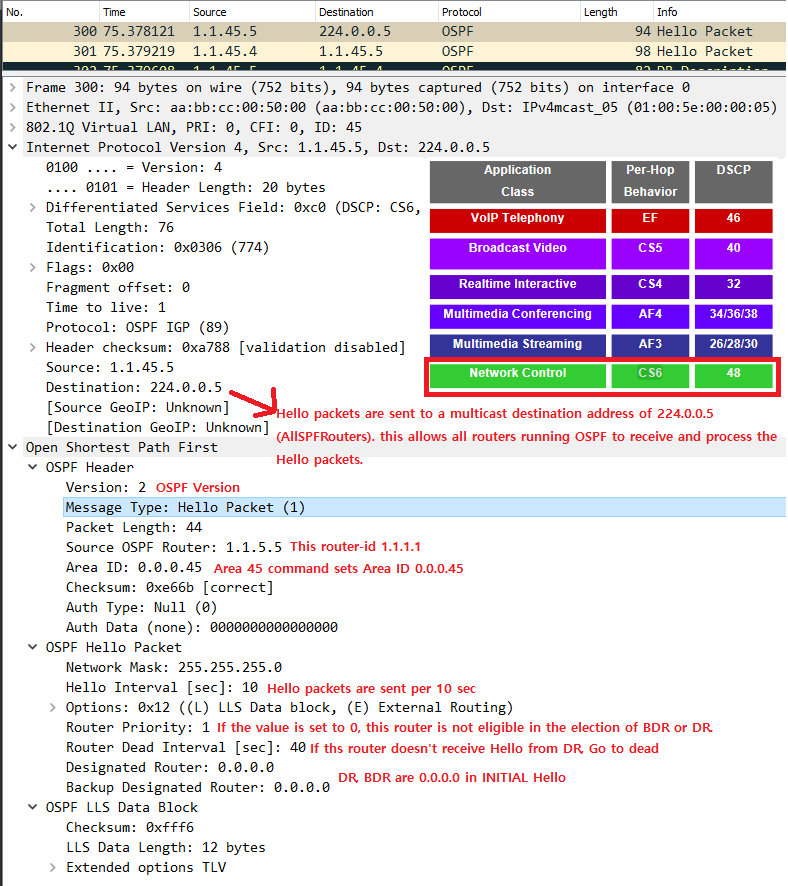Expand the Flags: 0x00 row
This screenshot has height=886, width=788.
pyautogui.click(x=33, y=267)
